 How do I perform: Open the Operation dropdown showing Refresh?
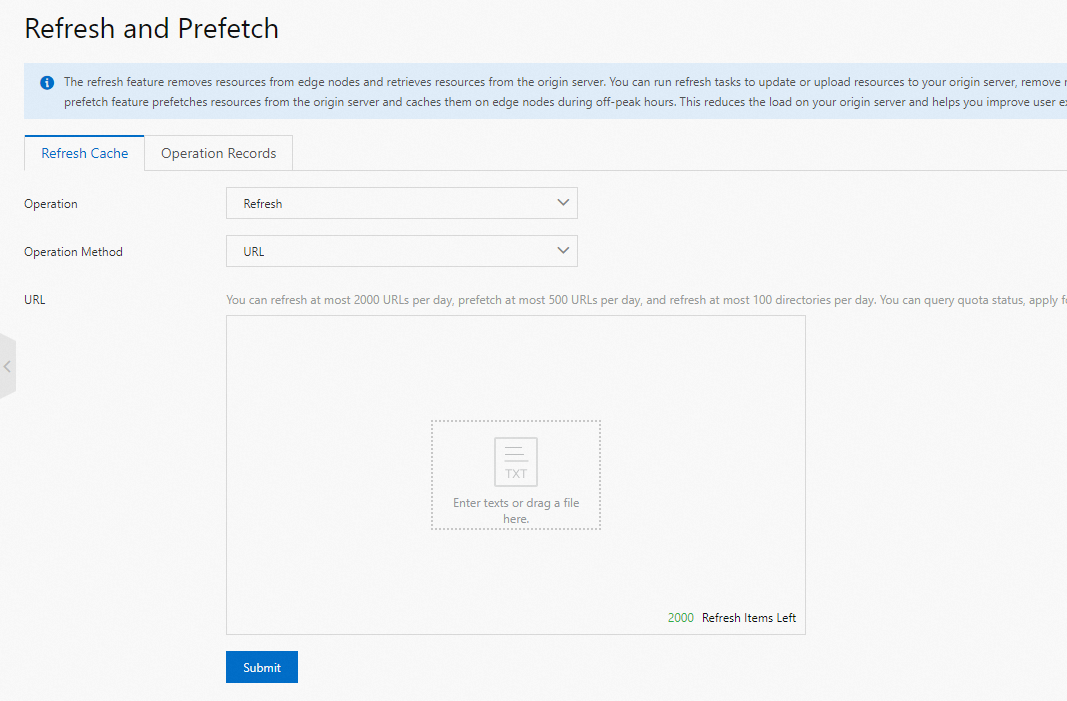click(x=401, y=203)
